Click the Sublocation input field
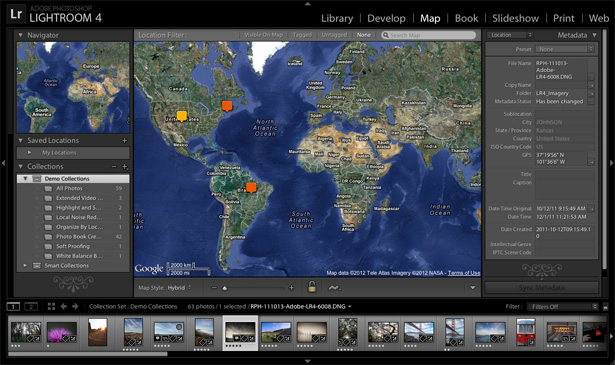 (565, 114)
